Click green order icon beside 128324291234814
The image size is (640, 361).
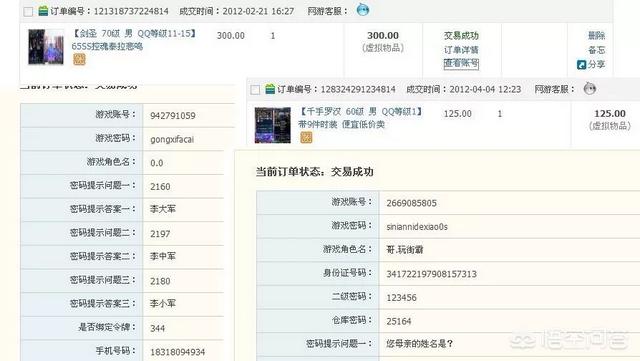pos(270,89)
